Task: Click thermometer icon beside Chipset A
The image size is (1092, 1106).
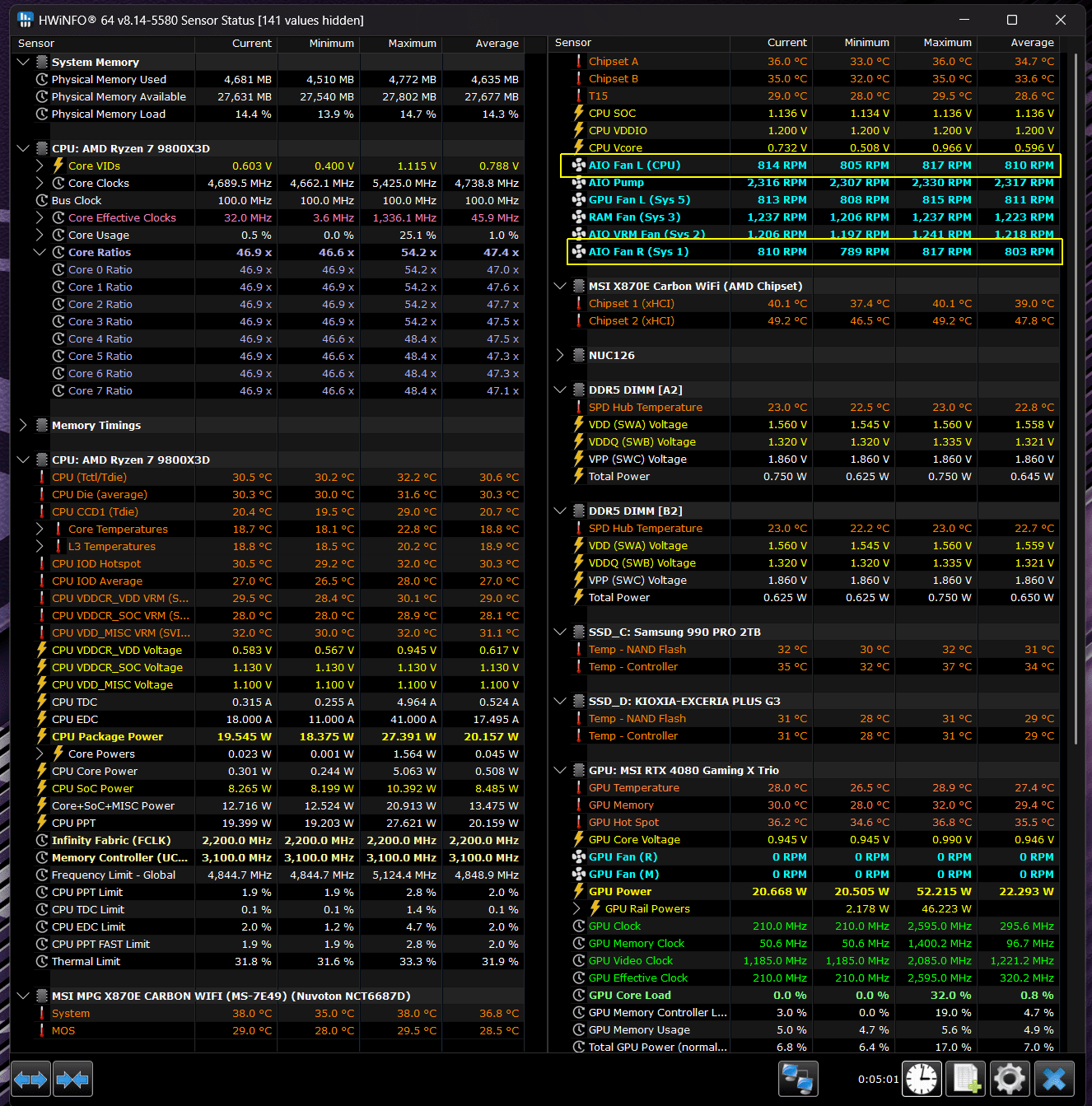Action: [x=579, y=61]
